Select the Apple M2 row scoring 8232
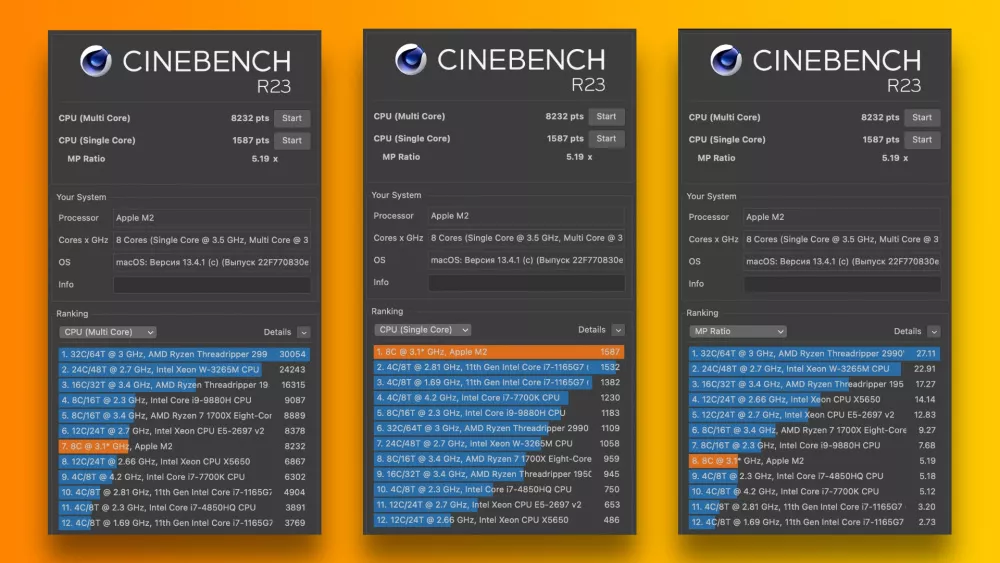The width and height of the screenshot is (1000, 563). coord(184,446)
